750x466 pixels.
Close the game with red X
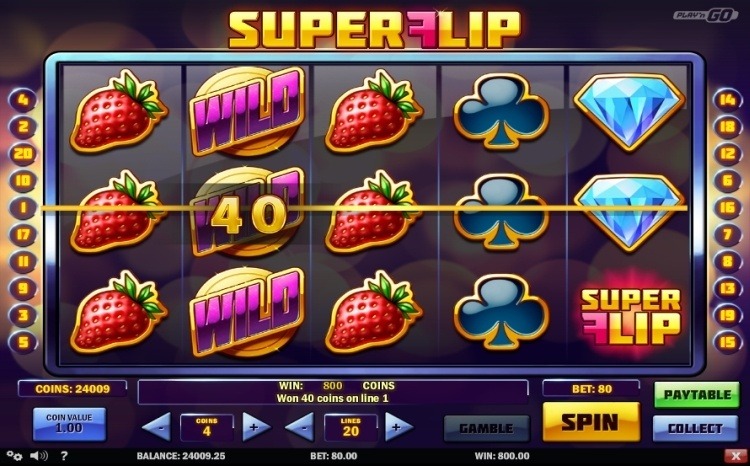[736, 456]
